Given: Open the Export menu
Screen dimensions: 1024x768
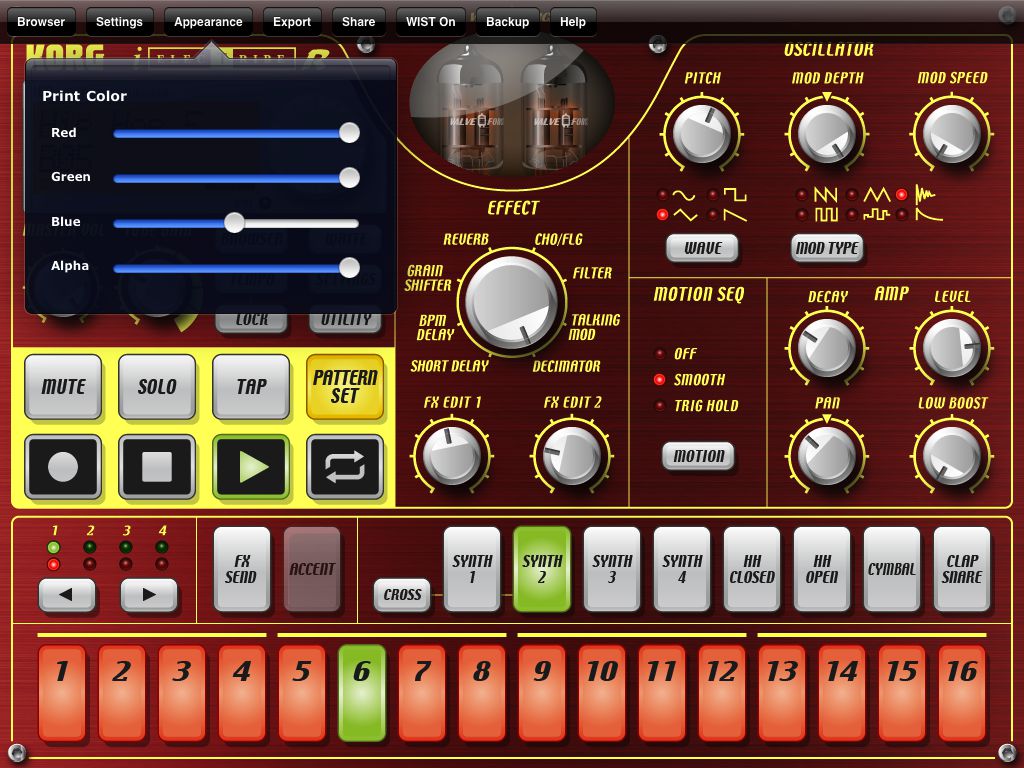Looking at the screenshot, I should [292, 22].
